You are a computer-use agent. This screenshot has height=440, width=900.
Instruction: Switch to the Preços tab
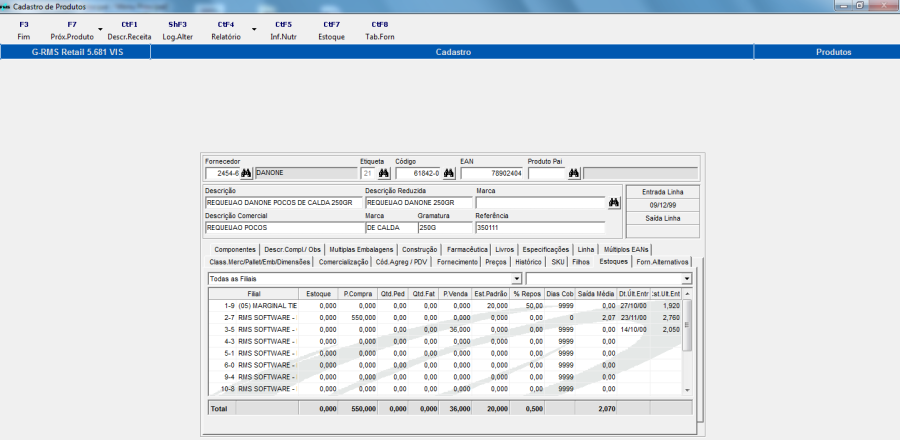(x=496, y=262)
